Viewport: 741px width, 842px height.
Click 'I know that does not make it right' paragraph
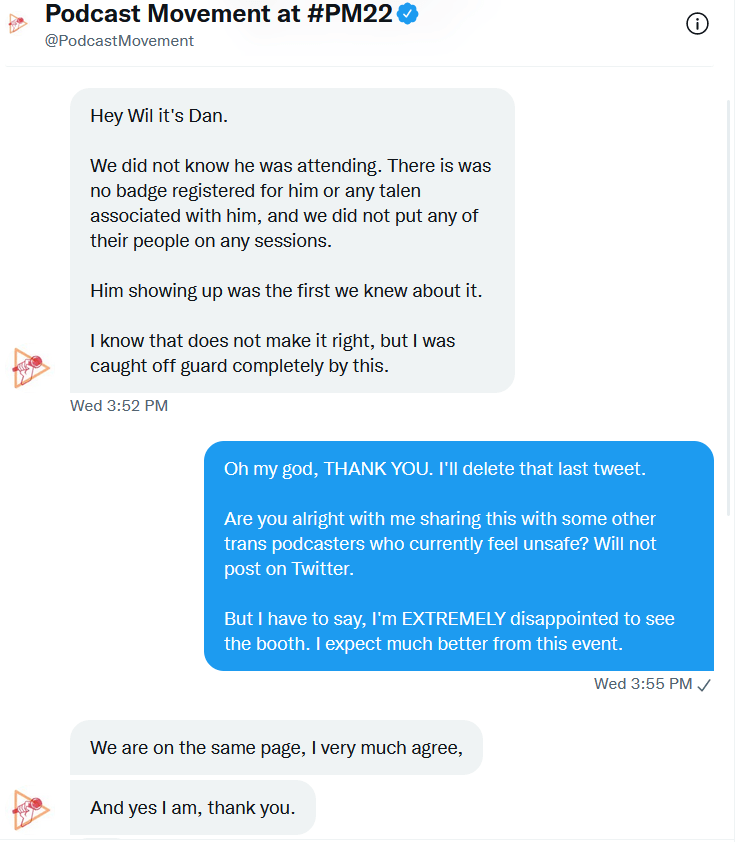(272, 353)
